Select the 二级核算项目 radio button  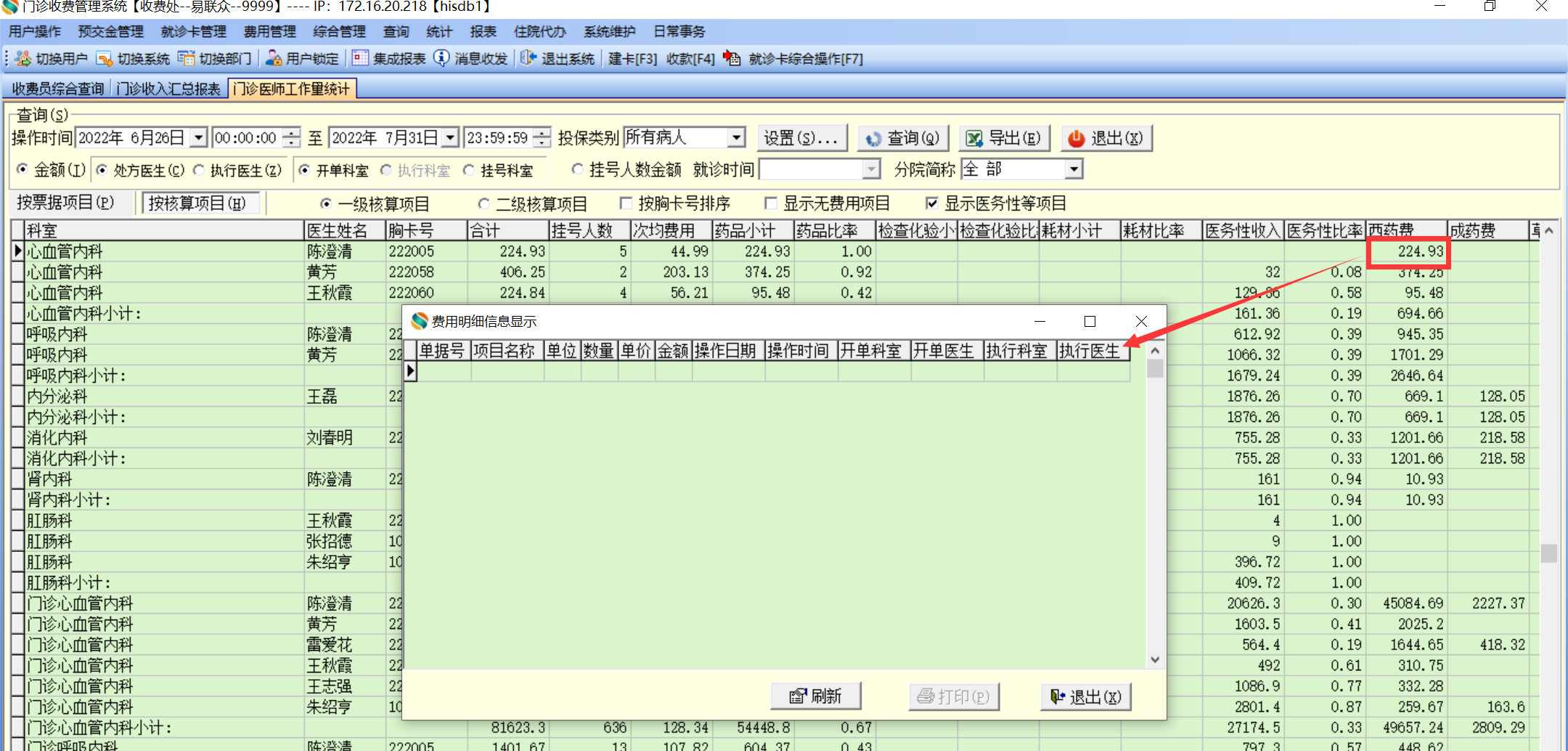(483, 204)
